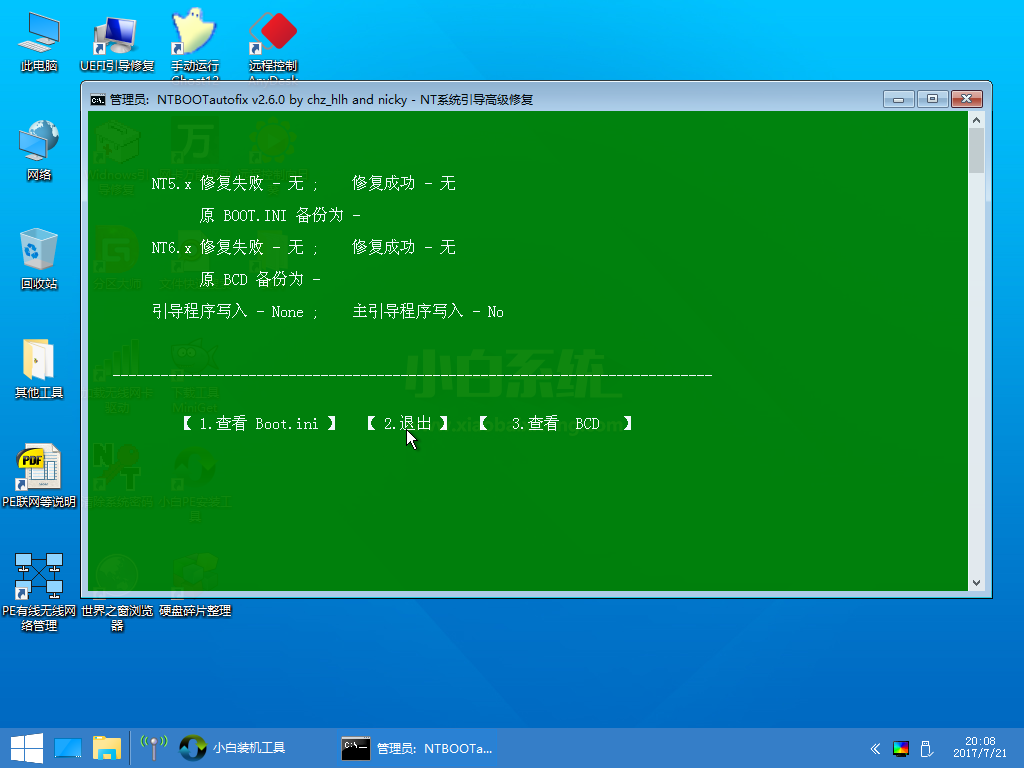
Task: Open the UEFI引导修复 shortcut
Action: (x=117, y=42)
